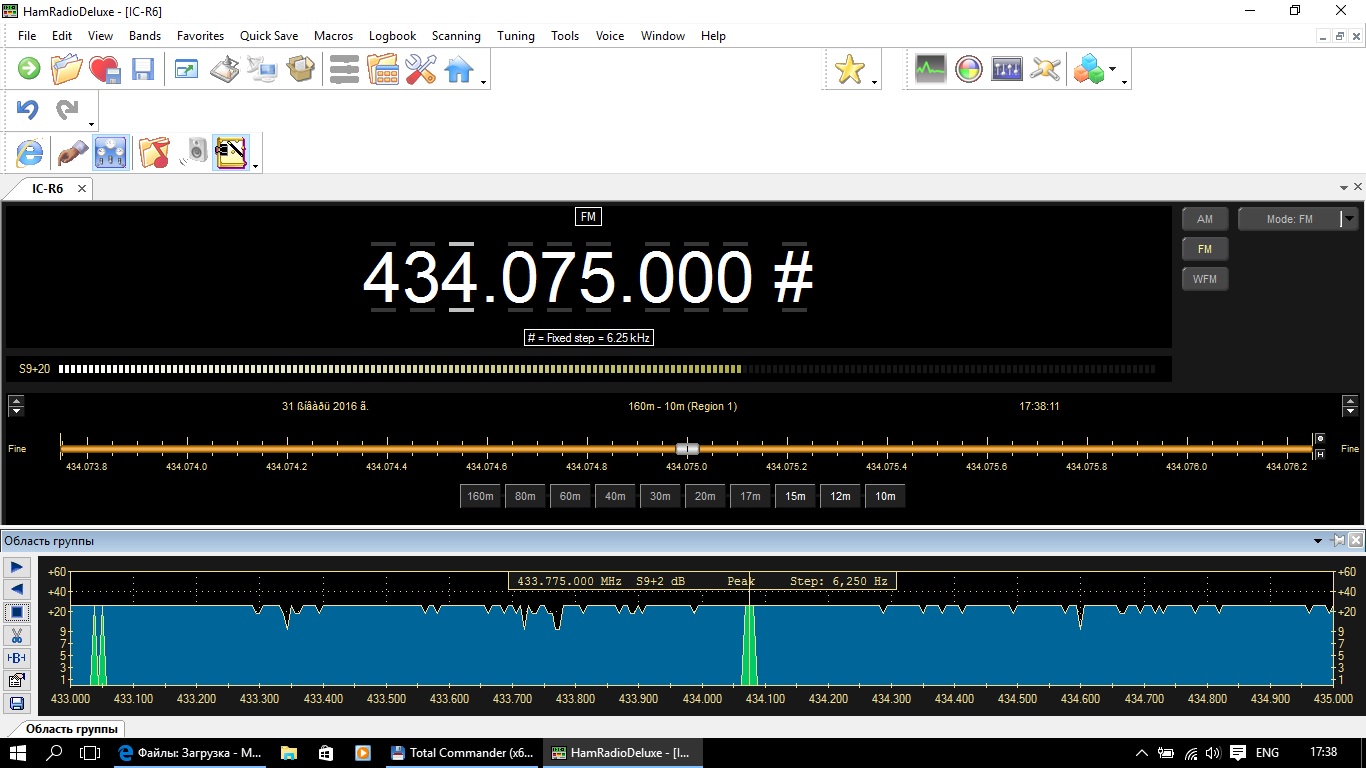Select the 40m band button
The width and height of the screenshot is (1366, 768).
(x=615, y=496)
